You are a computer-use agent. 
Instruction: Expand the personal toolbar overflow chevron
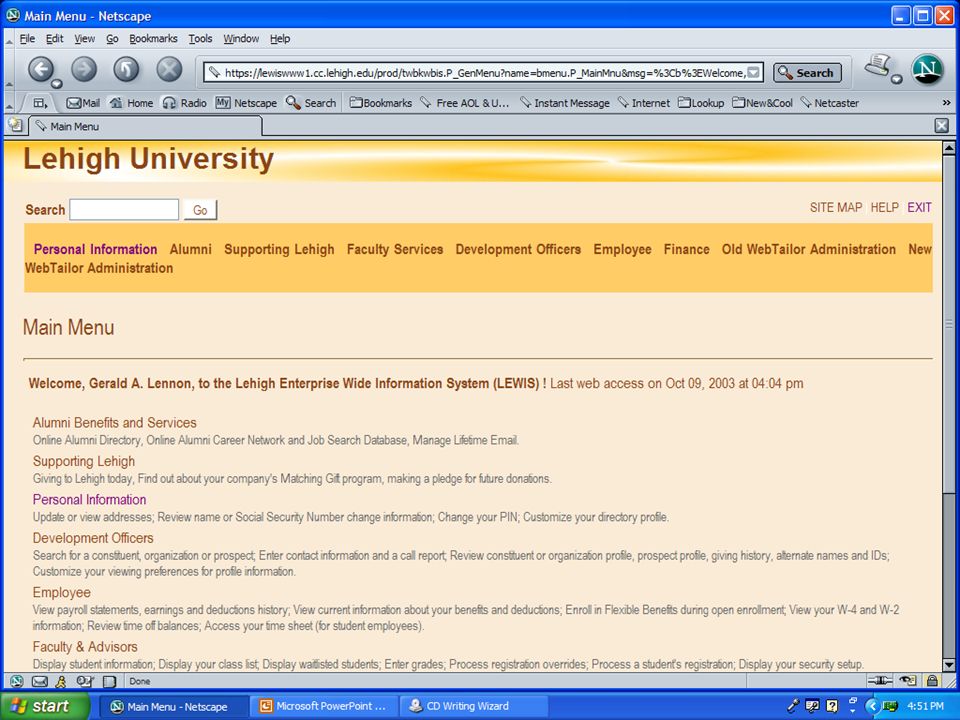pos(946,103)
